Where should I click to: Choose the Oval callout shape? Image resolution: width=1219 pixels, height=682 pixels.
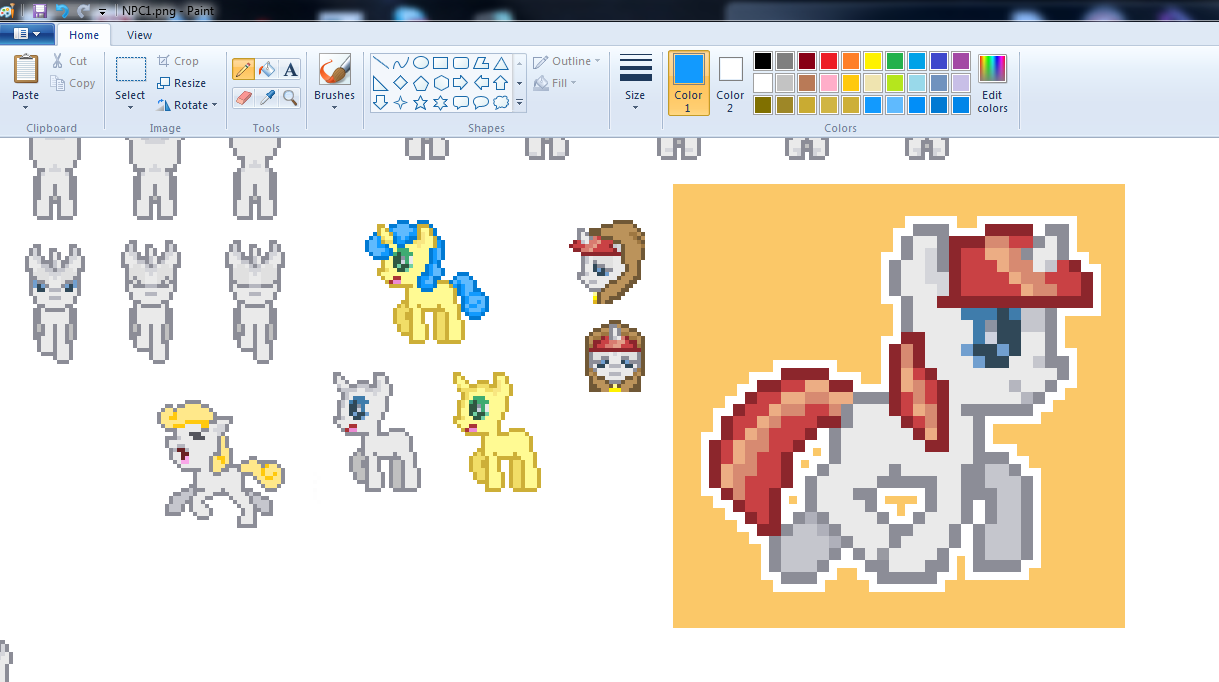point(481,102)
